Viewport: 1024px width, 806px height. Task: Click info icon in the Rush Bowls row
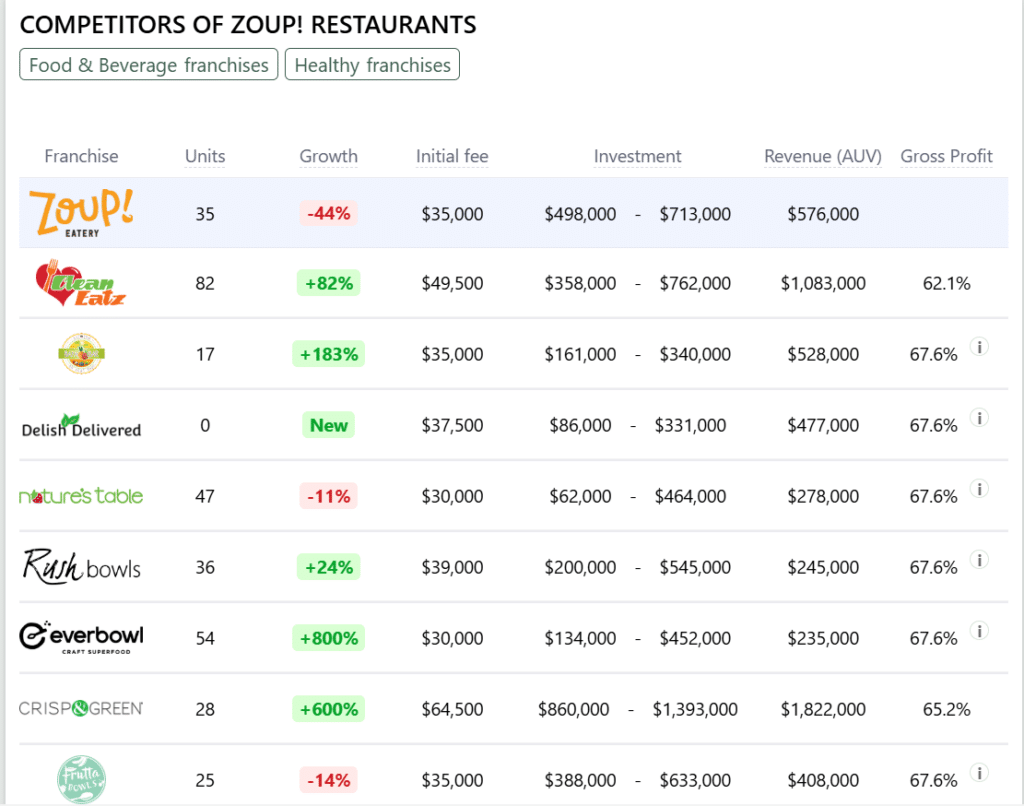pos(979,560)
